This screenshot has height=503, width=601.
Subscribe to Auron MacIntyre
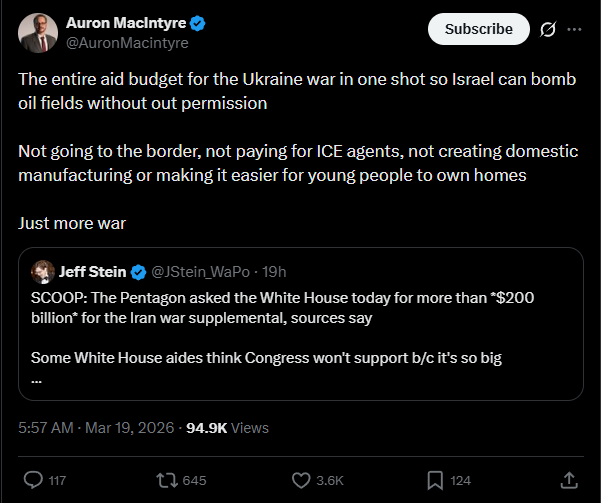tap(478, 29)
